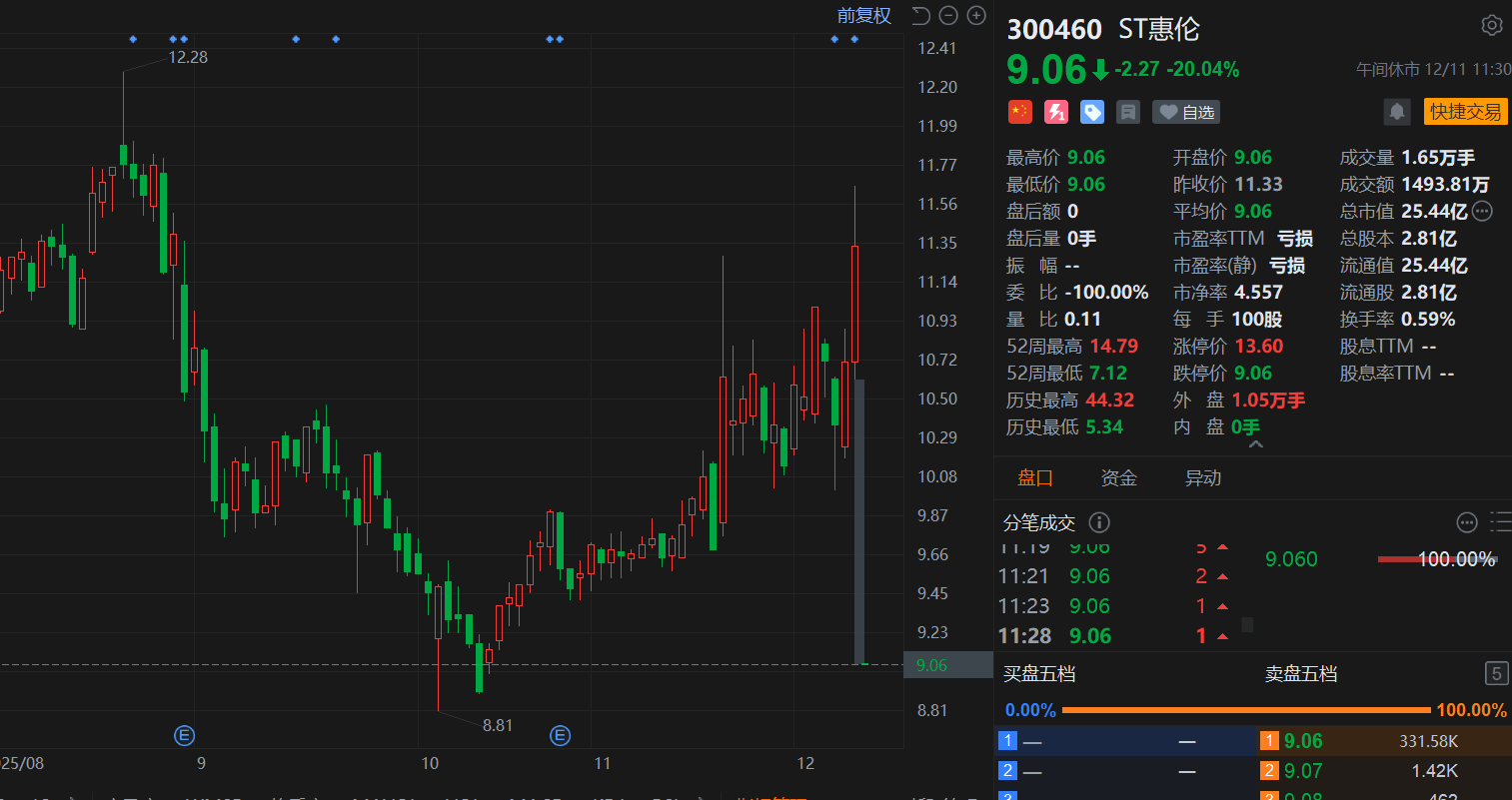Click the buy/sell ratio orange bar
The width and height of the screenshot is (1512, 800).
[1245, 710]
